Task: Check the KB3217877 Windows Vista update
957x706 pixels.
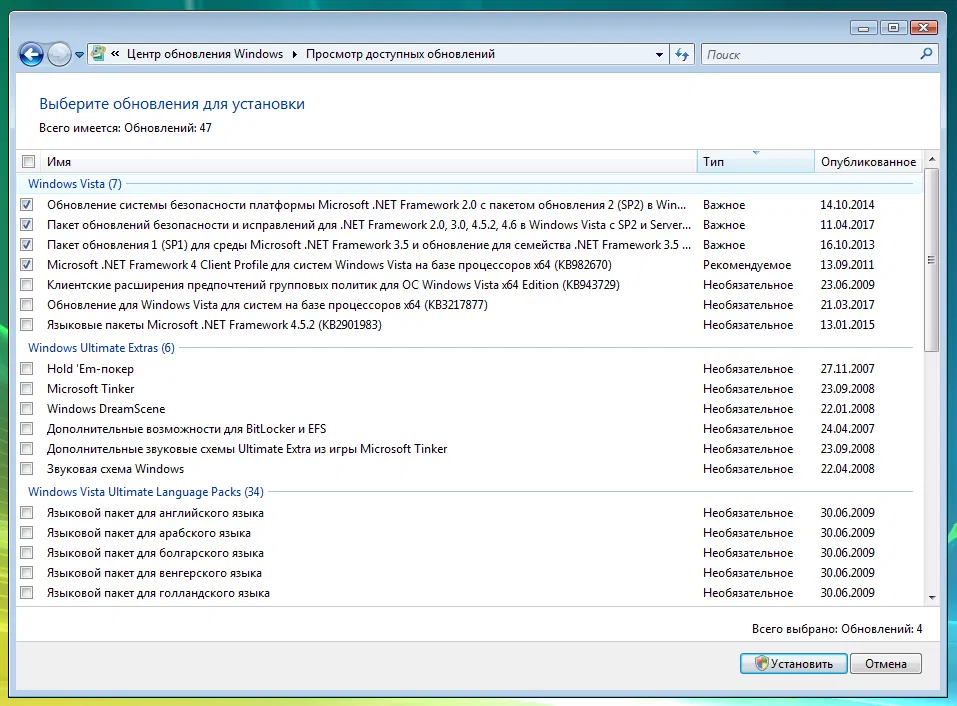Action: coord(27,304)
